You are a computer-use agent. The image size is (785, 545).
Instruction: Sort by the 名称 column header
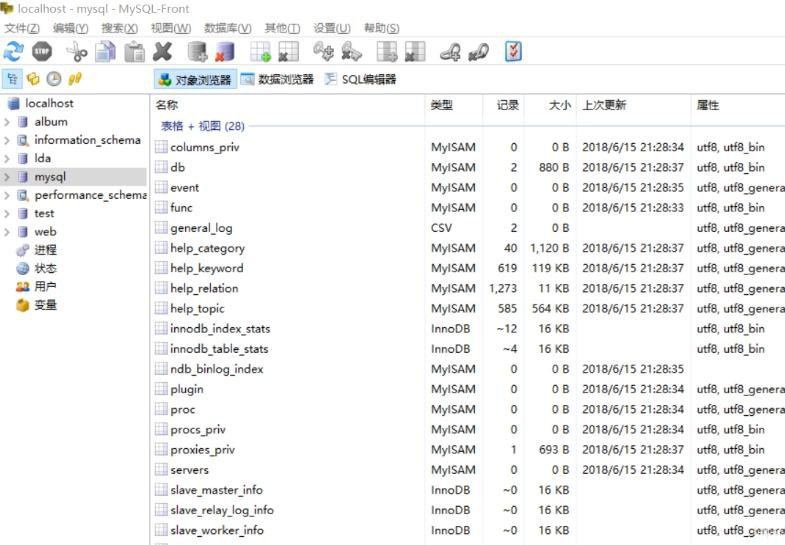pos(167,105)
